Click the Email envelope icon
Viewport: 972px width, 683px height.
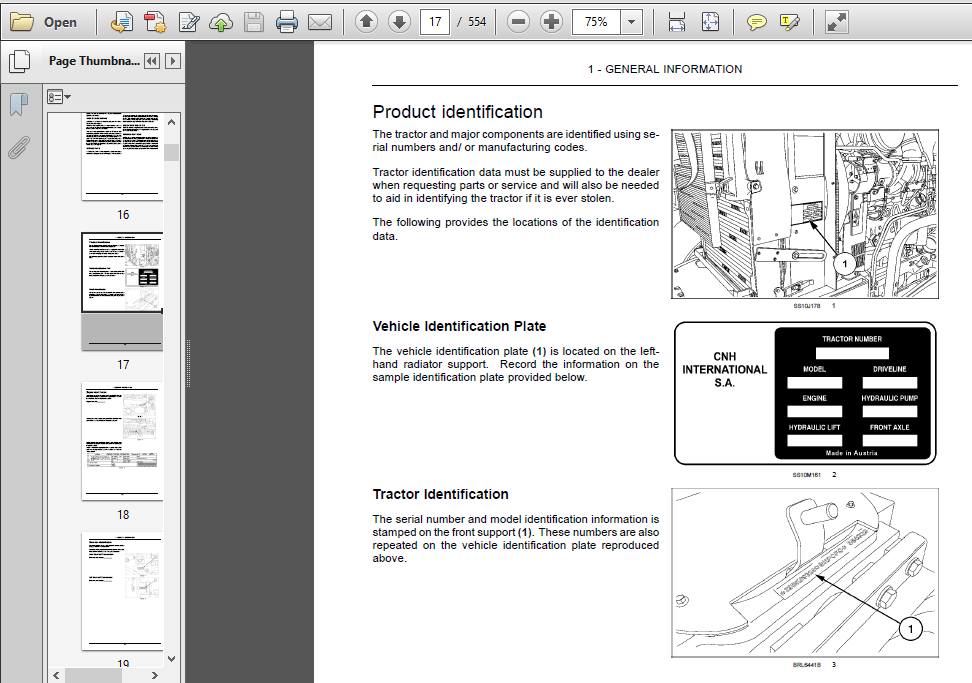(x=320, y=22)
